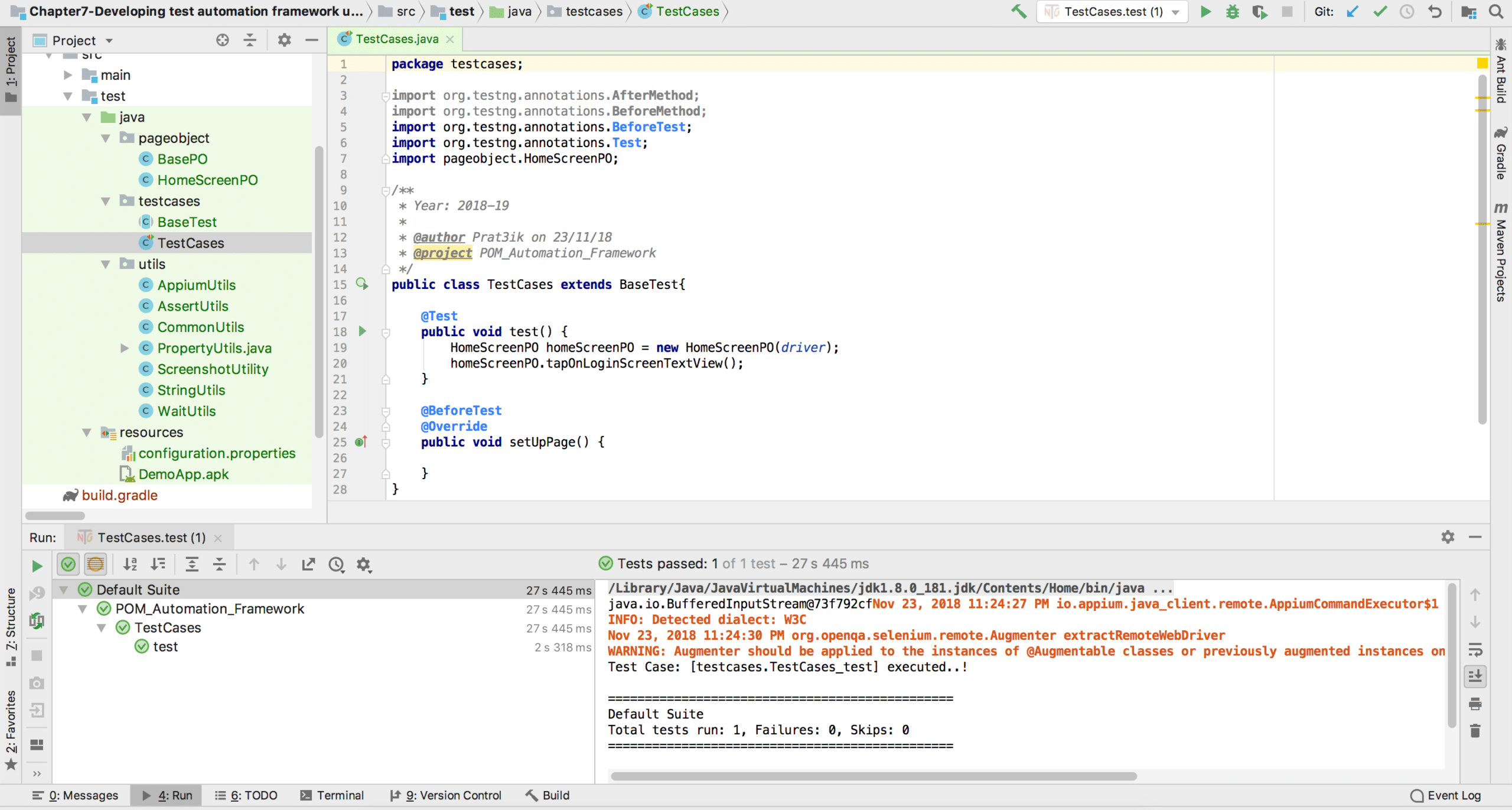Commit changes to Git
The image size is (1512, 810).
pyautogui.click(x=1380, y=11)
